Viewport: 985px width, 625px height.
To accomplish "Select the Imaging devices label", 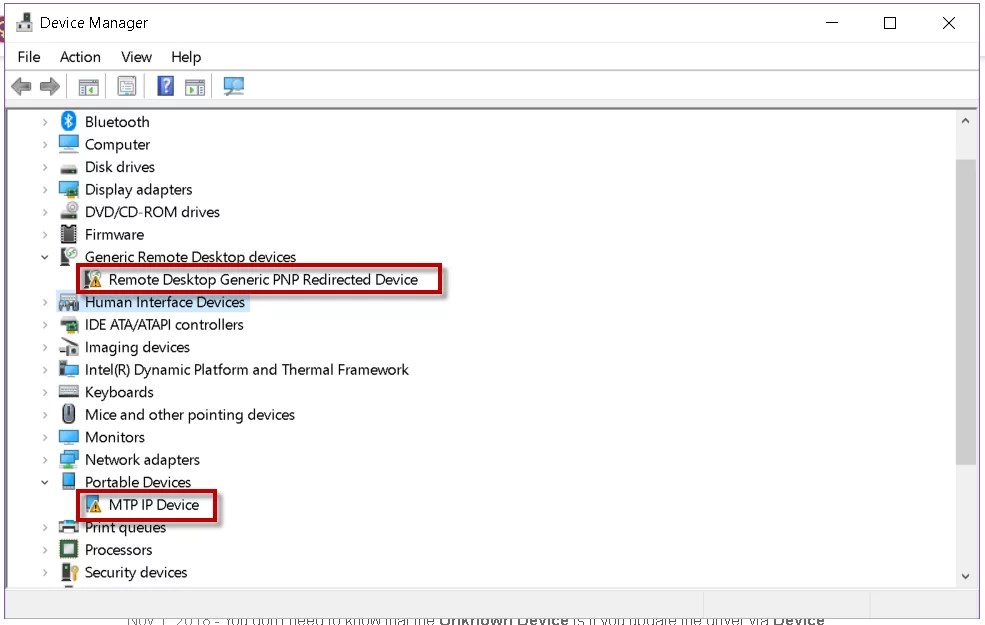I will pos(137,347).
